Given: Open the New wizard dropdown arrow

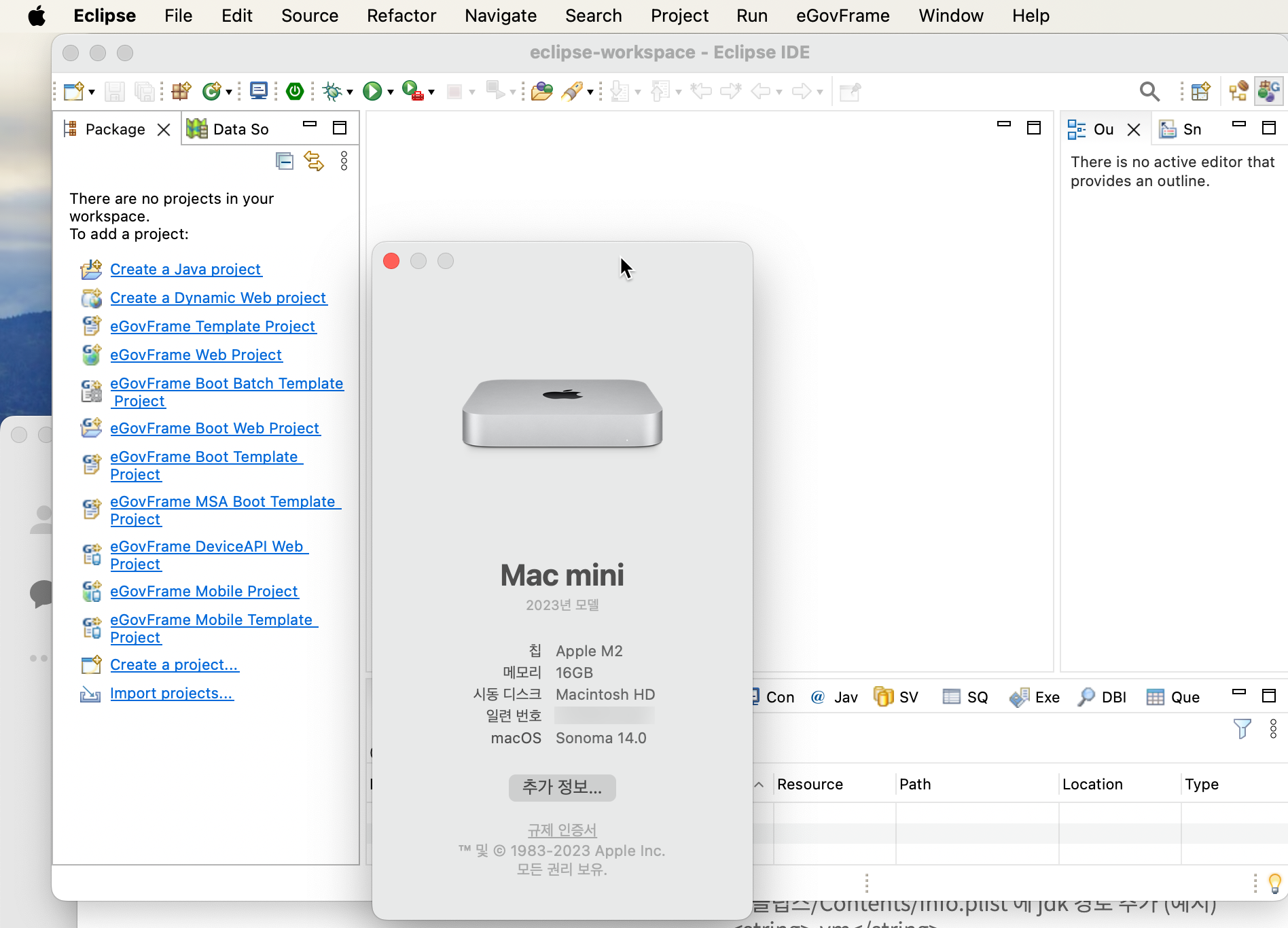Looking at the screenshot, I should coord(92,92).
